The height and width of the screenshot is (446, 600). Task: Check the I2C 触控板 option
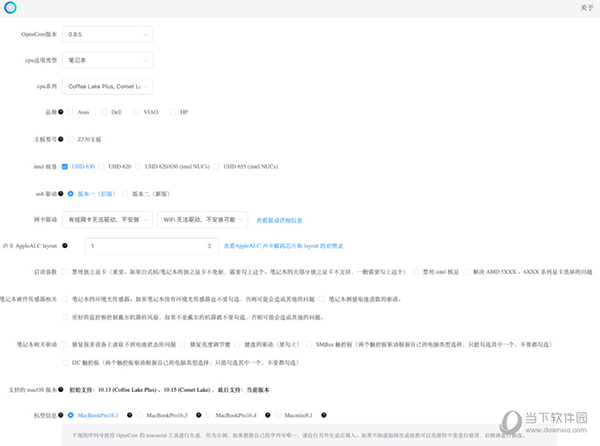click(65, 362)
